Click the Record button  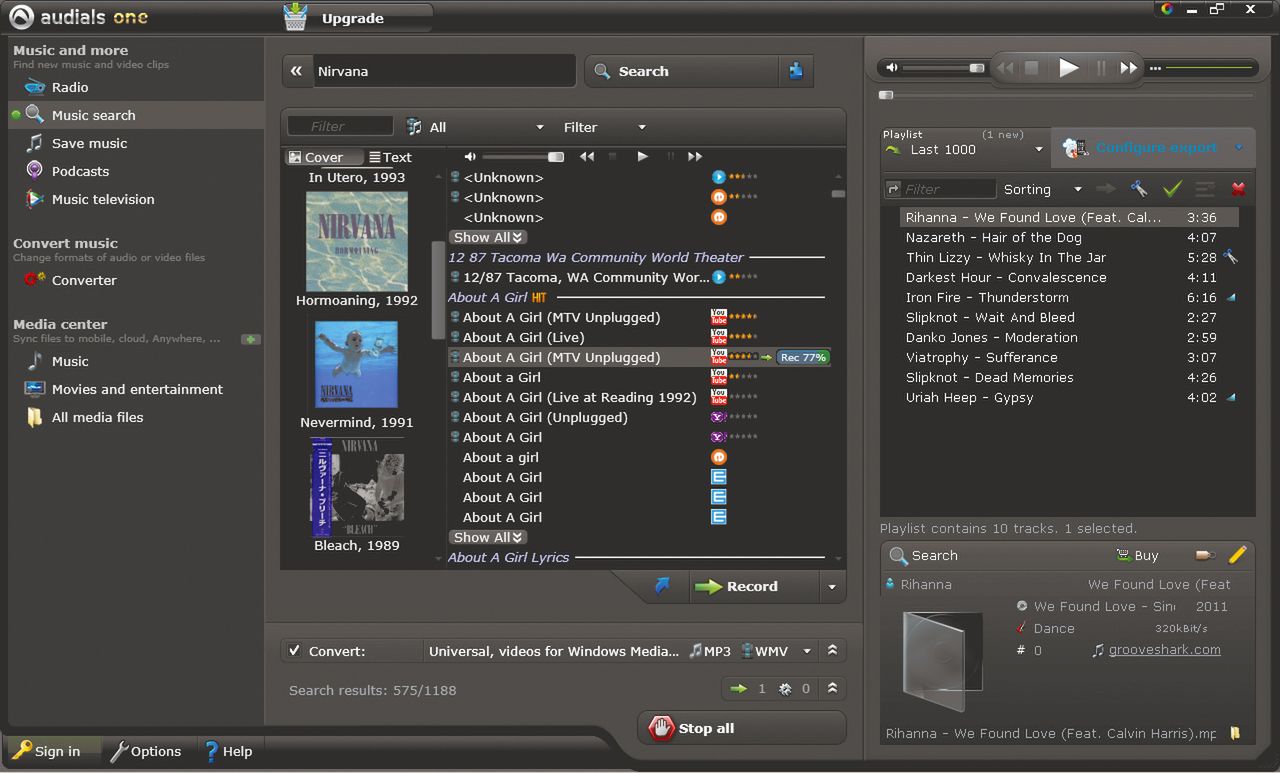click(752, 587)
